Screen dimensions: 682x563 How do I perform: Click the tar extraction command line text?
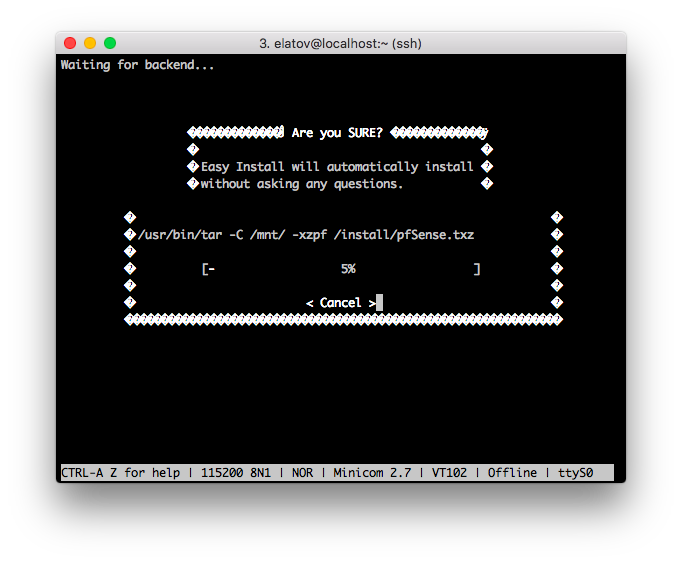coord(306,235)
